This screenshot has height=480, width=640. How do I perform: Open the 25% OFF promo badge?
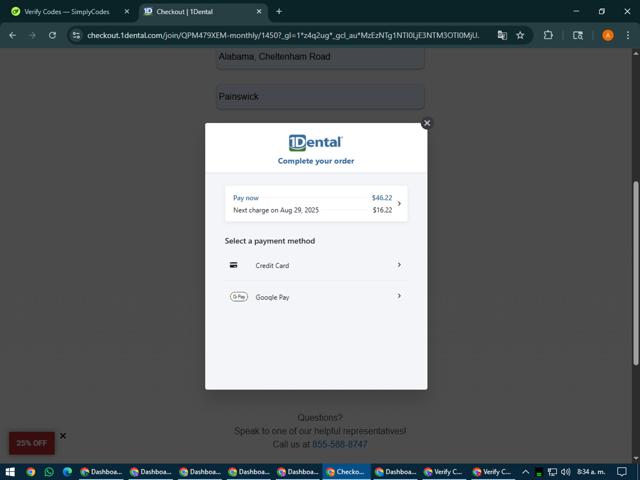[32, 443]
